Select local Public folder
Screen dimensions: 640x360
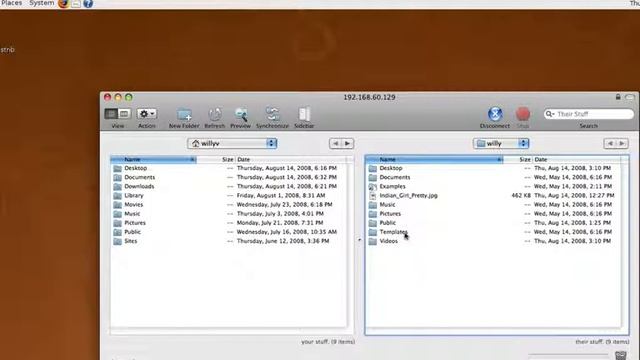coord(132,232)
